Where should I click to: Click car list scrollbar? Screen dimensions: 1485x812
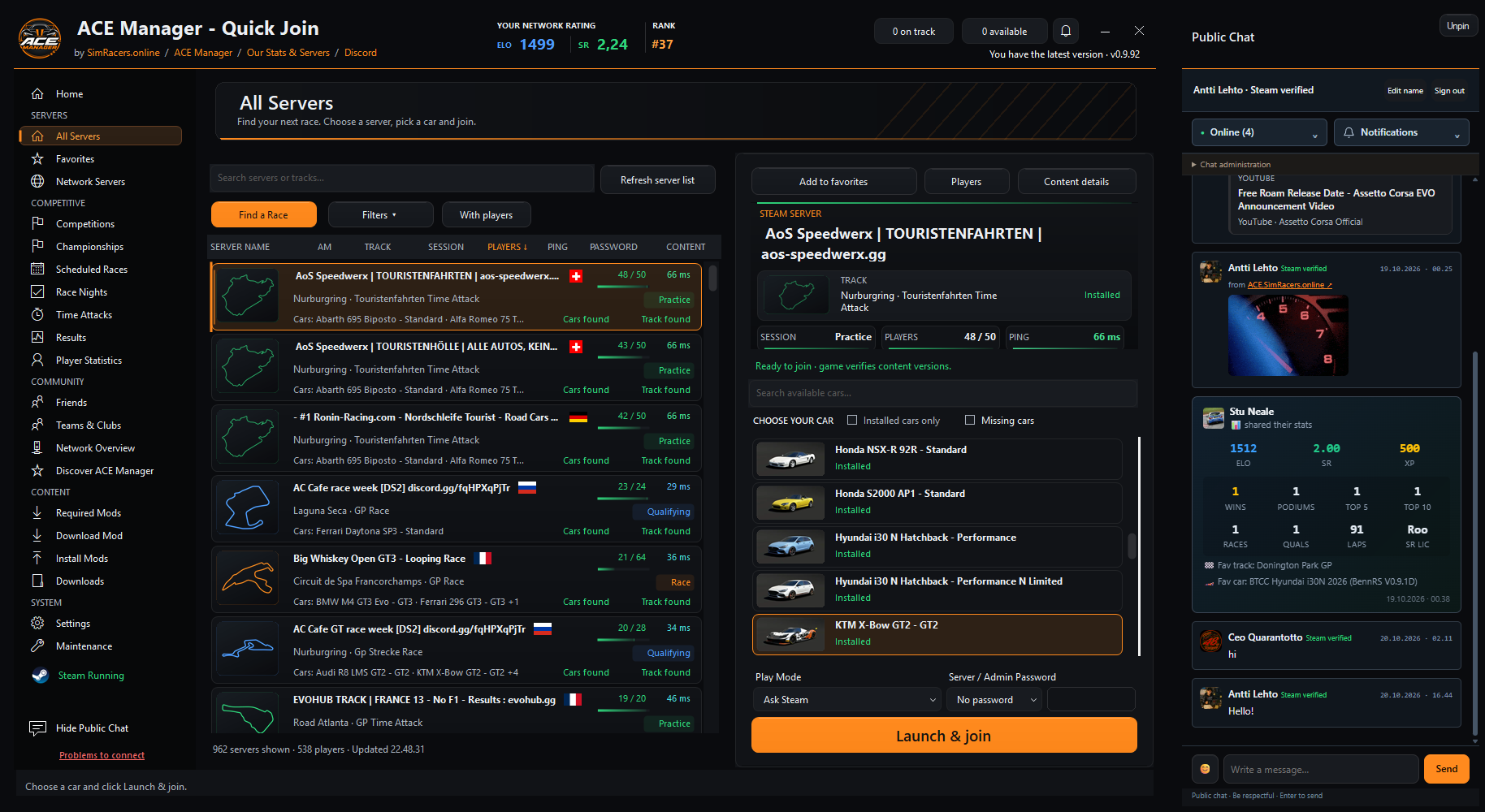(x=1132, y=546)
